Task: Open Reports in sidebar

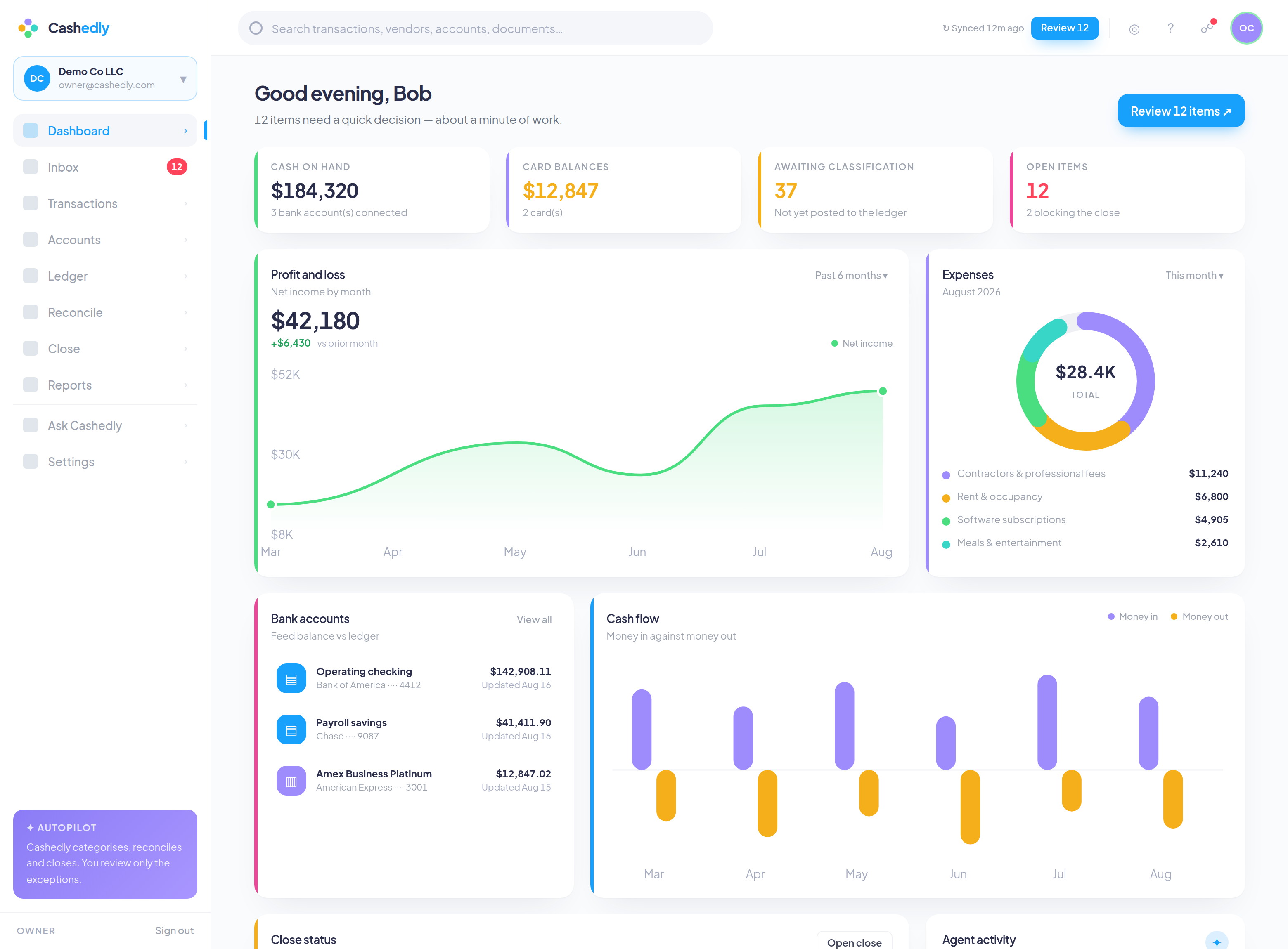Action: click(105, 384)
